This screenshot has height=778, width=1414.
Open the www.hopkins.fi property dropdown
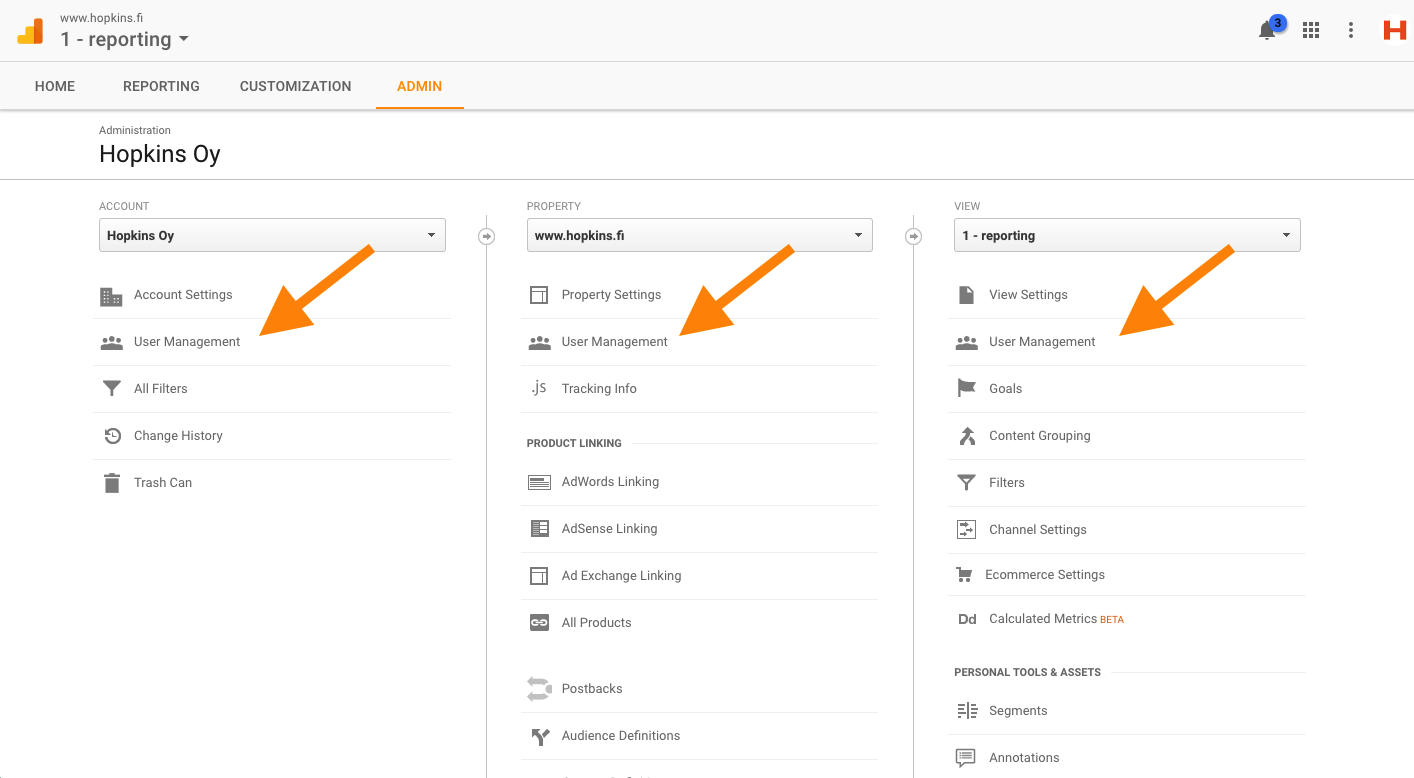(700, 236)
